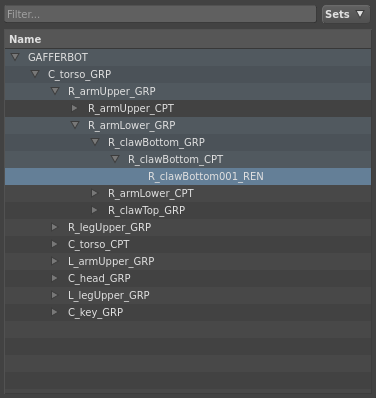Select the R_armLower_CPT row
The height and width of the screenshot is (398, 376).
pyautogui.click(x=188, y=193)
